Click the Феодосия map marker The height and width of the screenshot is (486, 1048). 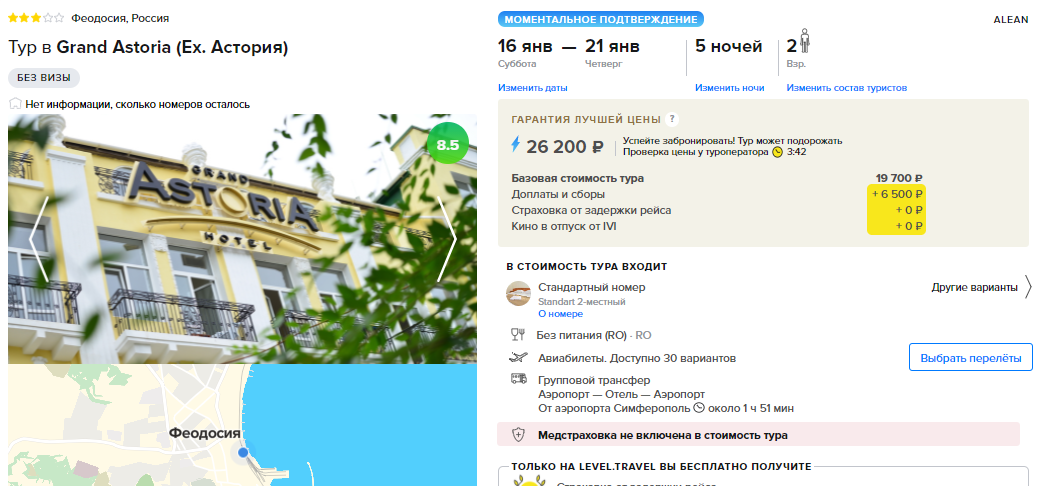(x=243, y=453)
